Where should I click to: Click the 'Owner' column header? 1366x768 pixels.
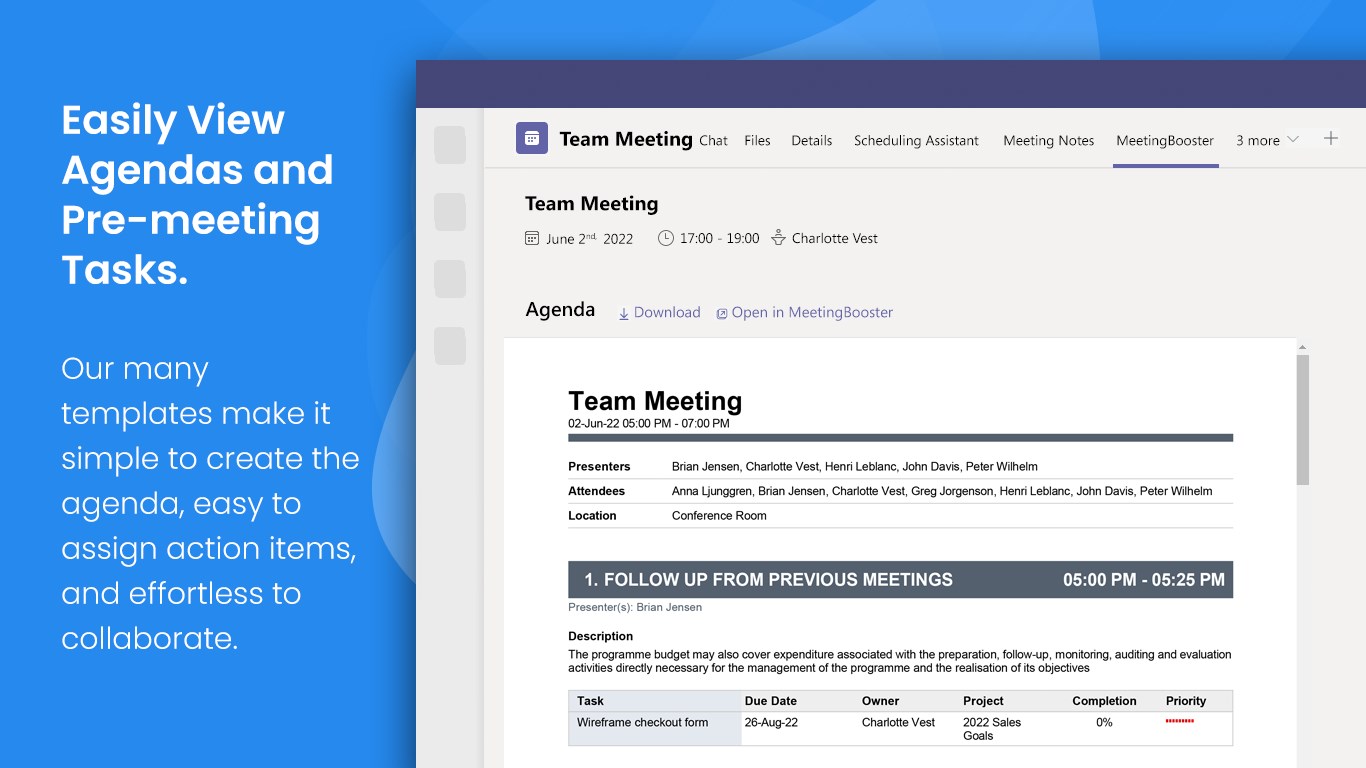pyautogui.click(x=880, y=701)
